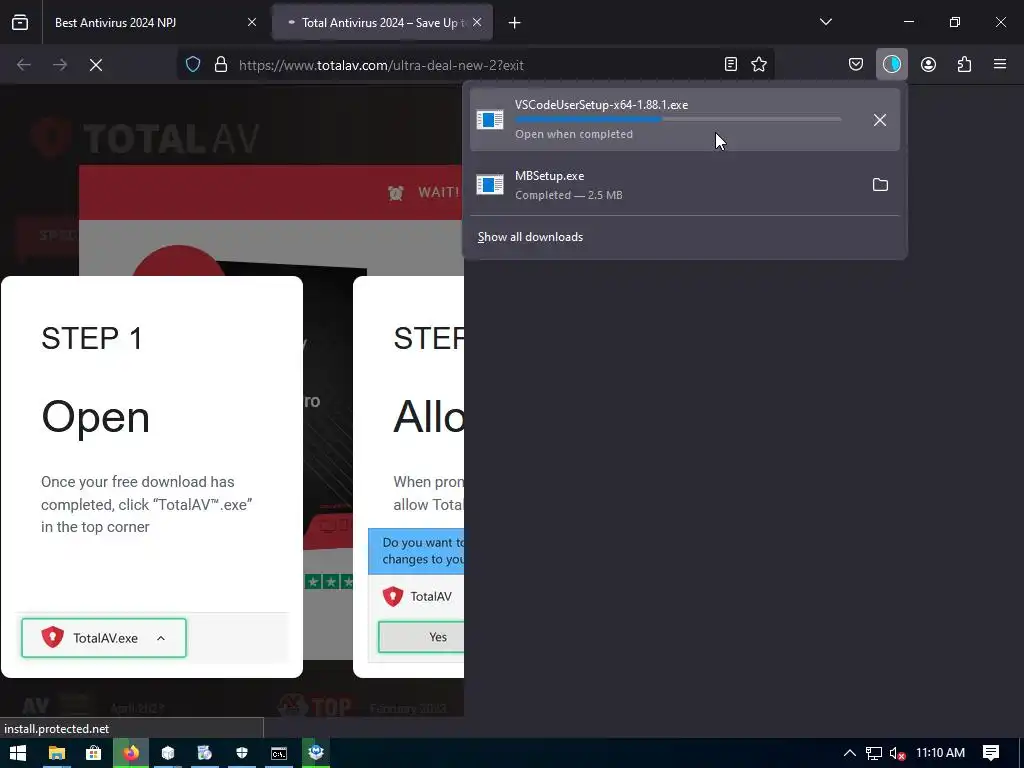Click the VSCode download progress bar
This screenshot has width=1024, height=768.
(x=678, y=119)
